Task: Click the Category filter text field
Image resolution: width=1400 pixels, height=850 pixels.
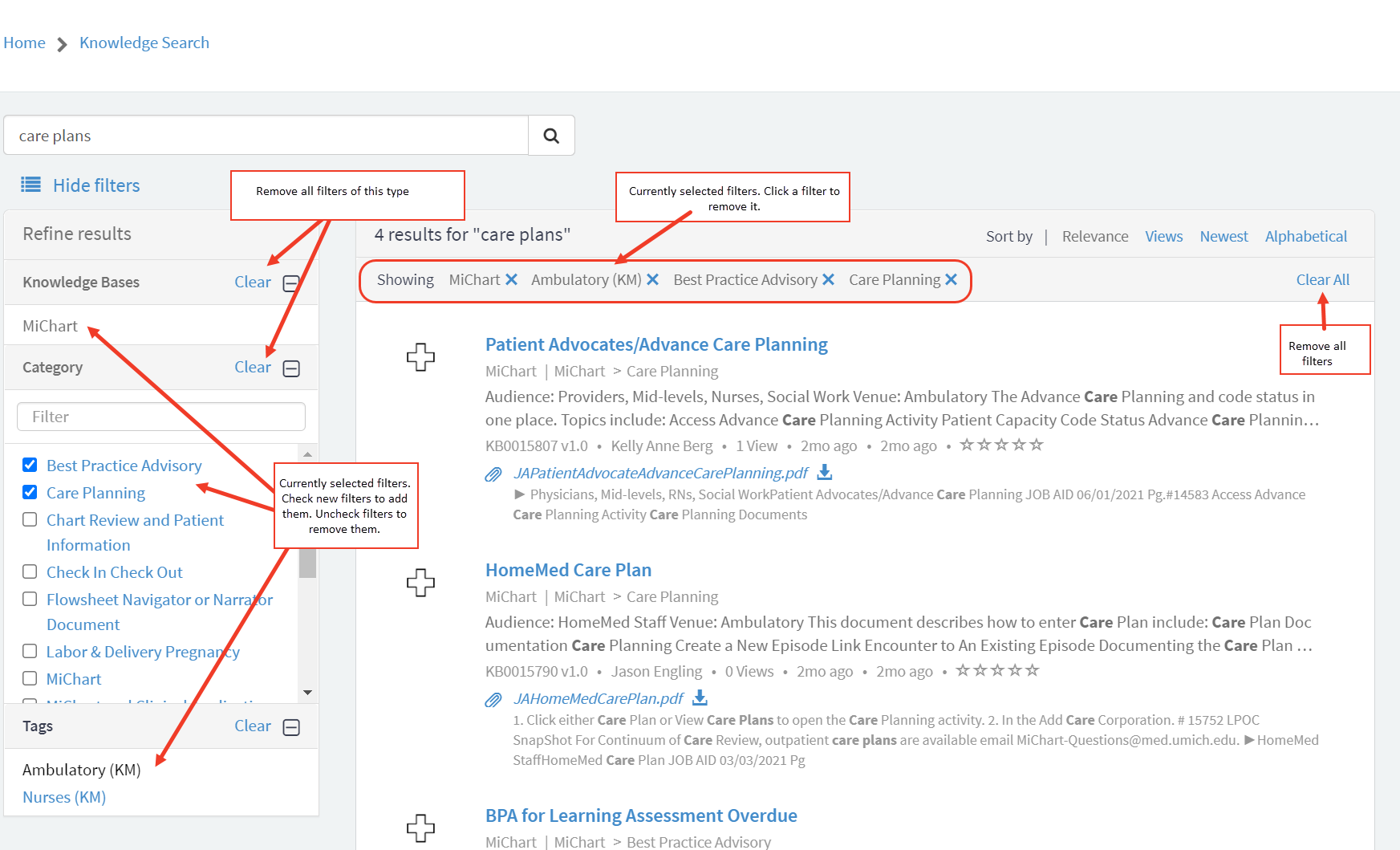Action: point(161,417)
